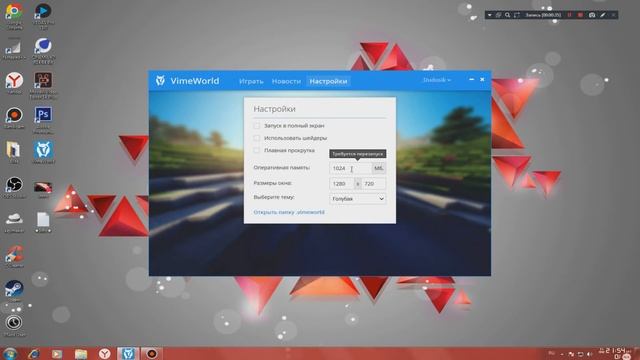Viewport: 640px width, 360px height.
Task: Open the Играть tab
Action: pos(251,81)
